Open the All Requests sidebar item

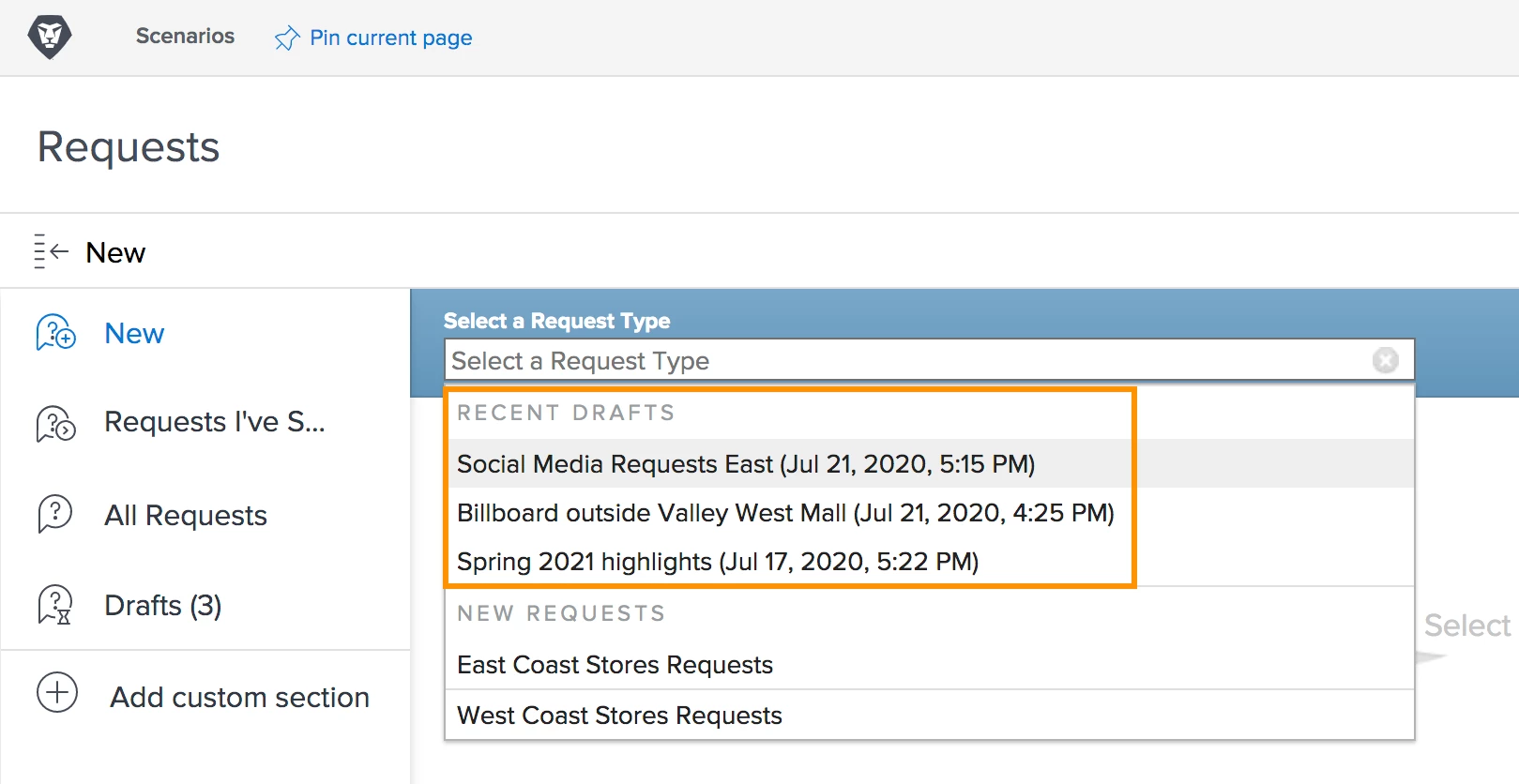coord(186,516)
